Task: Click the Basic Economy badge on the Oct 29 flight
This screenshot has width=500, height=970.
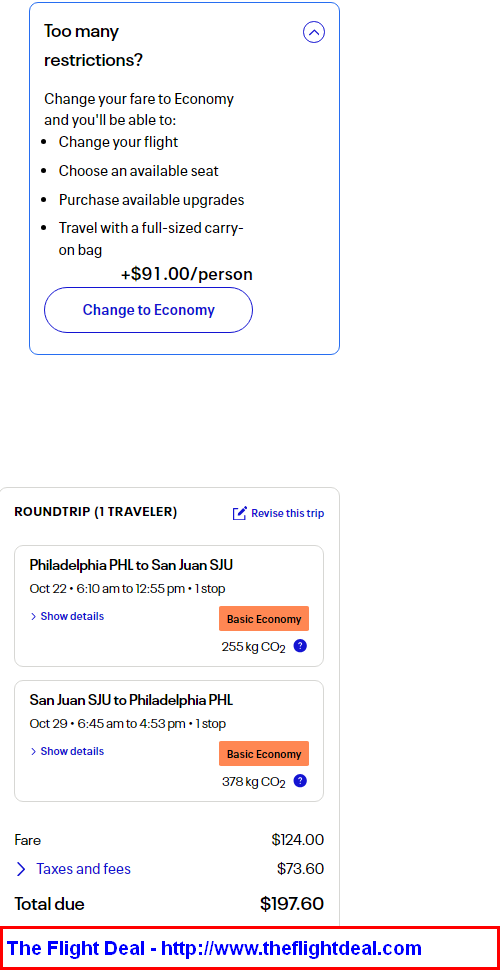Action: (264, 753)
